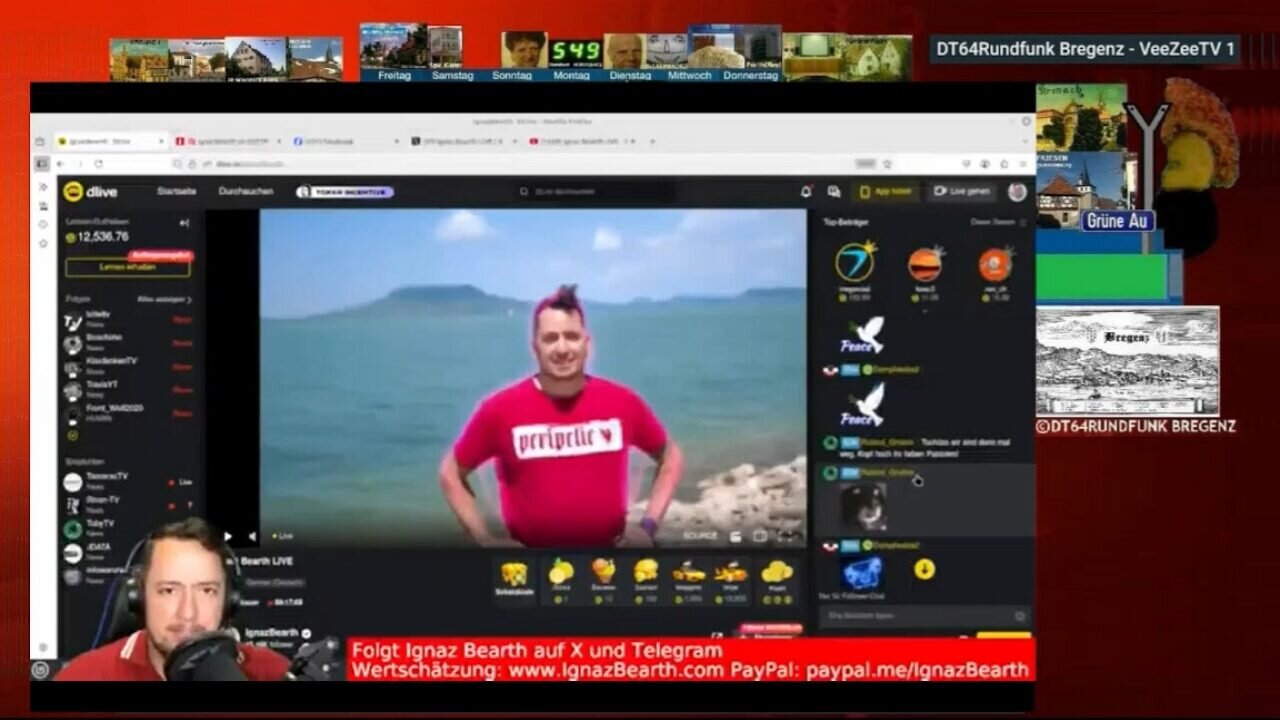Bookmark this page with the star
The image size is (1280, 720).
[x=886, y=164]
